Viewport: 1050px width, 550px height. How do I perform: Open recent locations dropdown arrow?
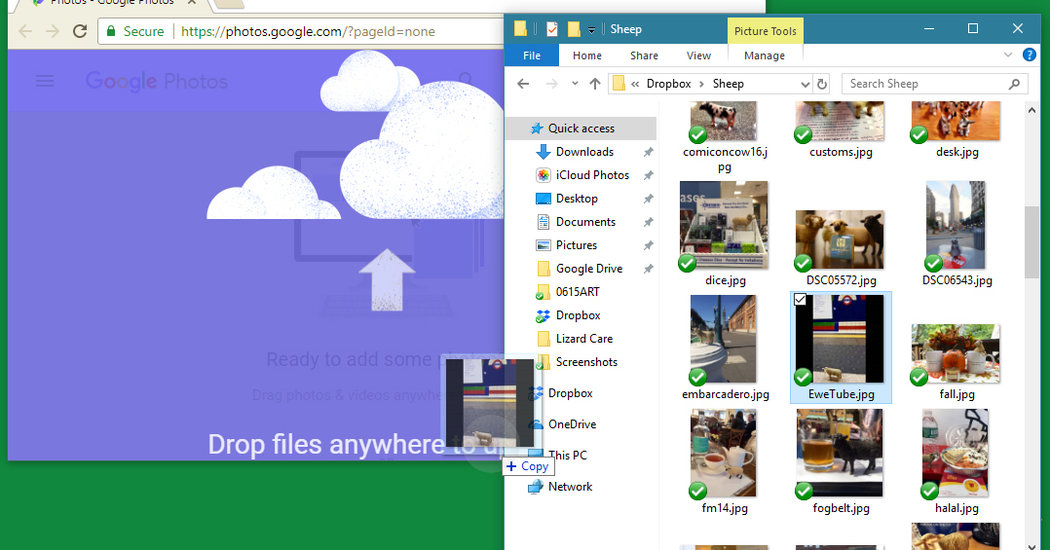(575, 84)
